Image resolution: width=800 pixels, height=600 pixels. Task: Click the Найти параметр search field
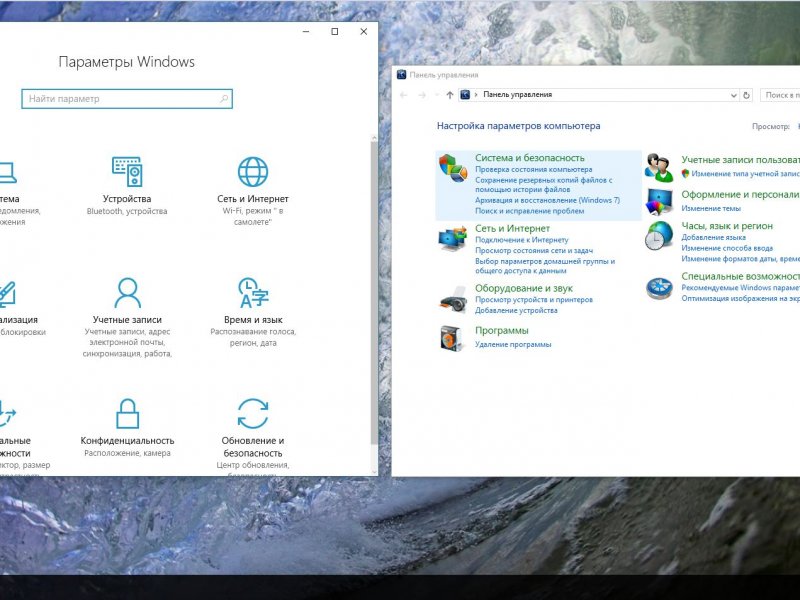[127, 98]
